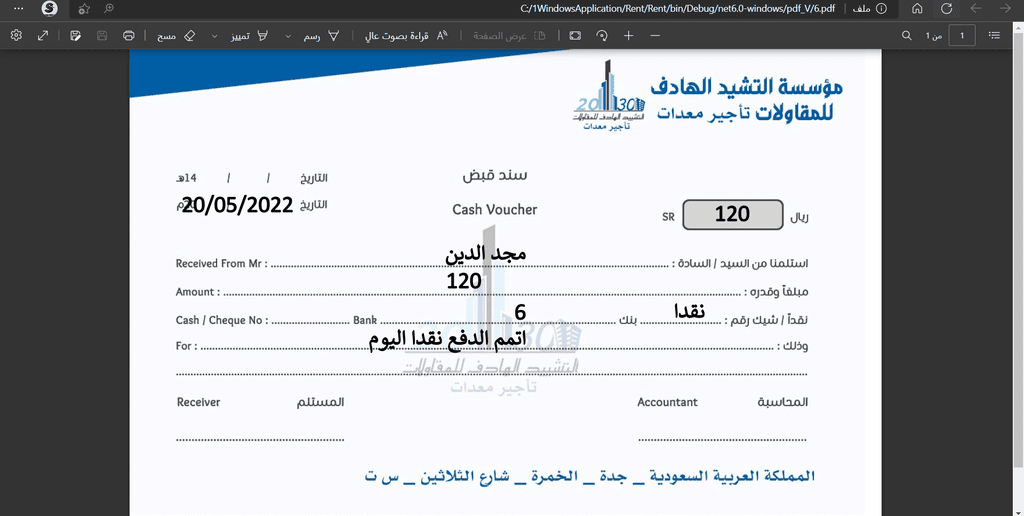This screenshot has height=516, width=1024.
Task: Click the bank number '6' value
Action: [x=520, y=313]
